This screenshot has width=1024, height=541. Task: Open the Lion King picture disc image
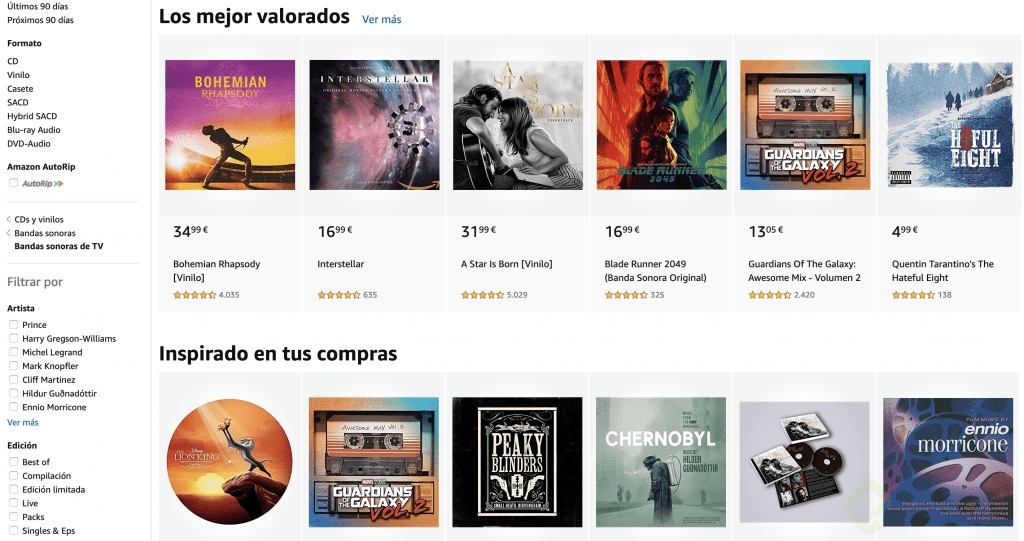point(230,463)
